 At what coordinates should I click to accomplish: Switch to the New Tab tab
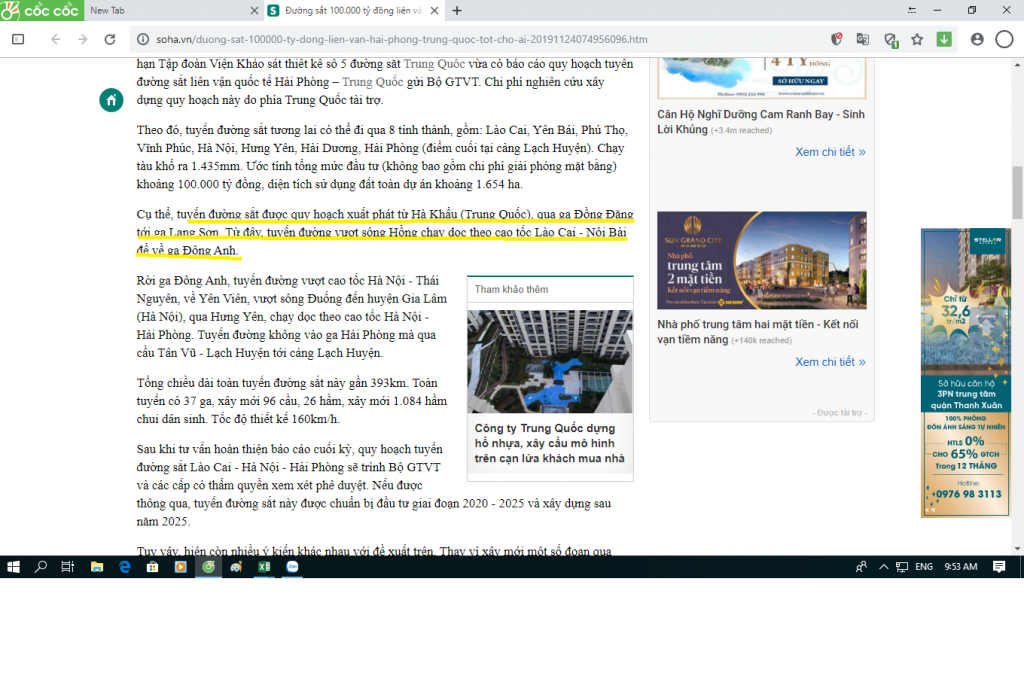pyautogui.click(x=174, y=10)
